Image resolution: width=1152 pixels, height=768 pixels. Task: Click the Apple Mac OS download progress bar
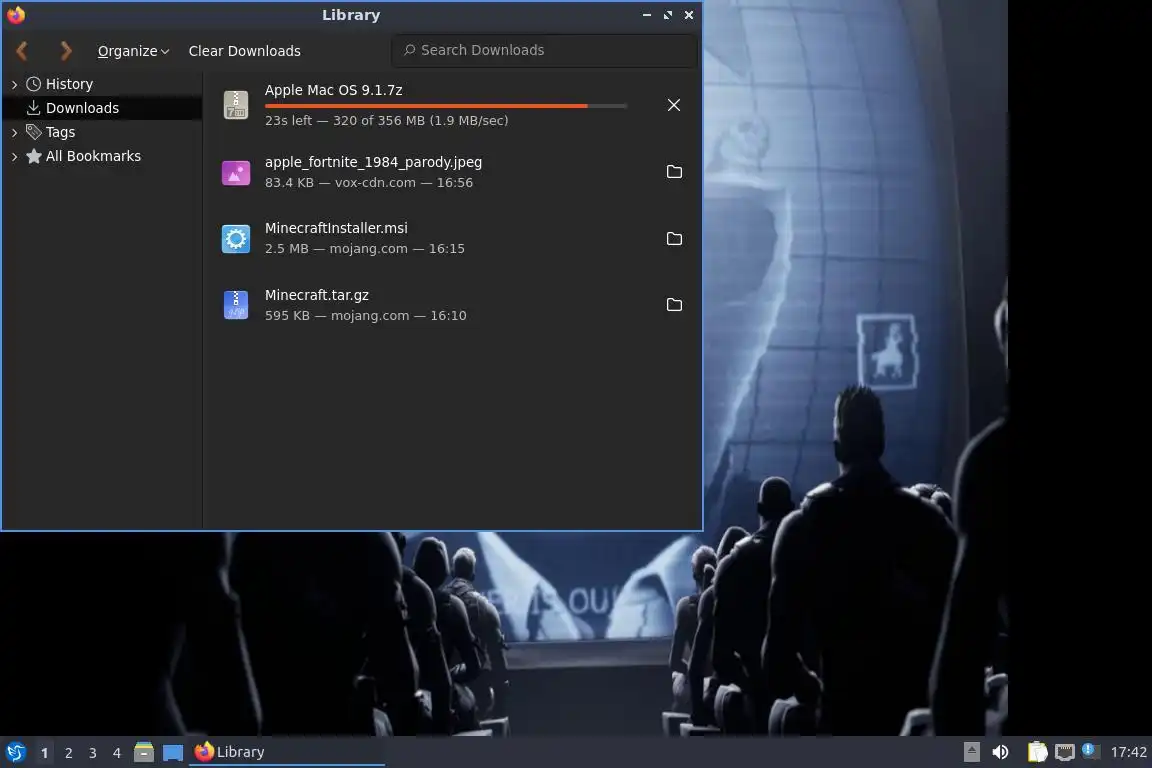446,106
